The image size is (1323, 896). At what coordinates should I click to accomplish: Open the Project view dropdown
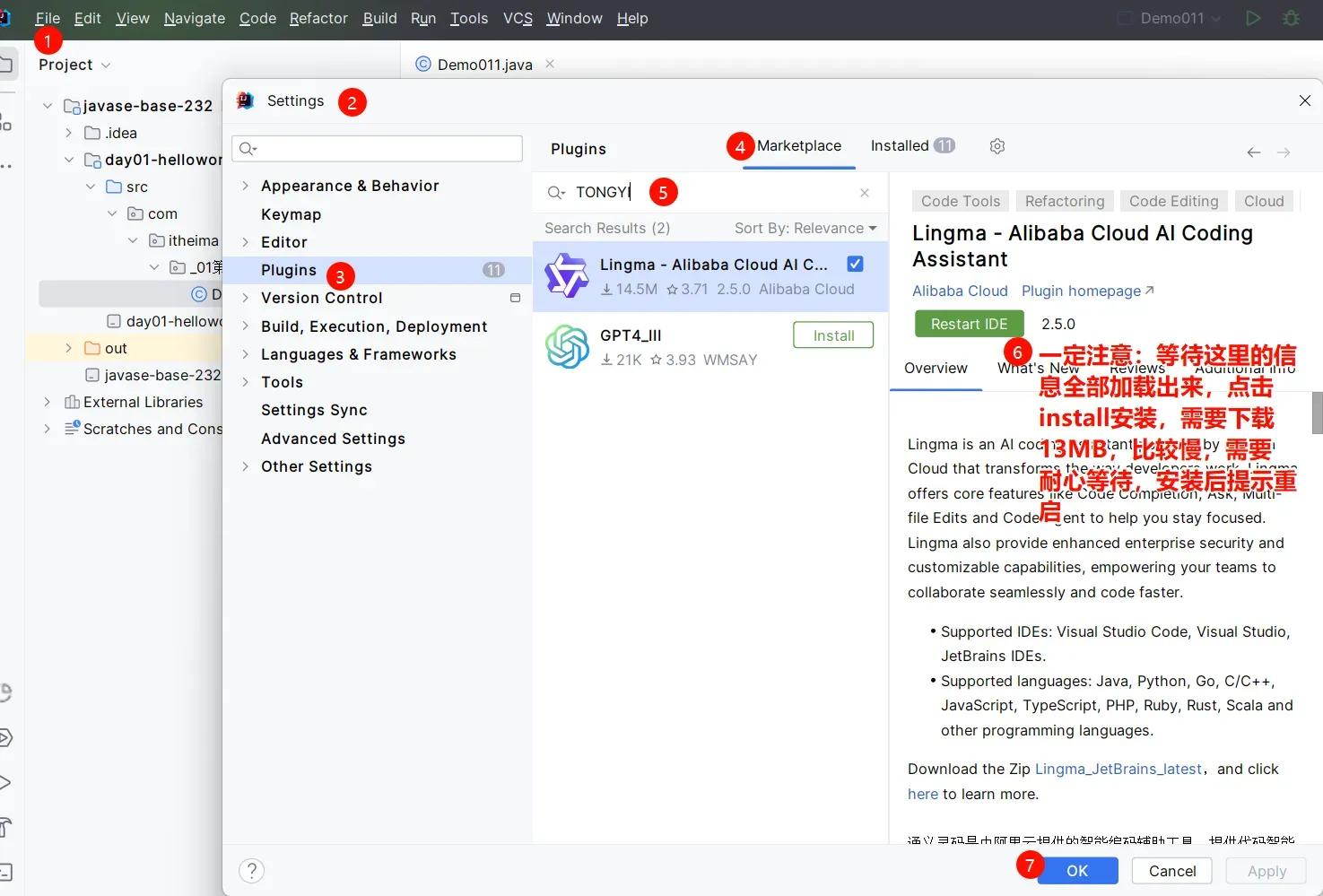(74, 65)
